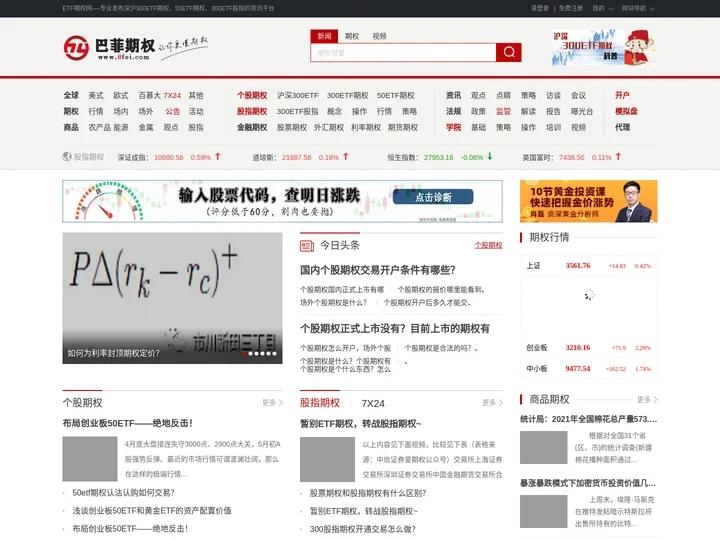Viewport: 720px width, 540px height.
Task: Click the newspaper icon next to 今日头条
Action: click(x=307, y=246)
